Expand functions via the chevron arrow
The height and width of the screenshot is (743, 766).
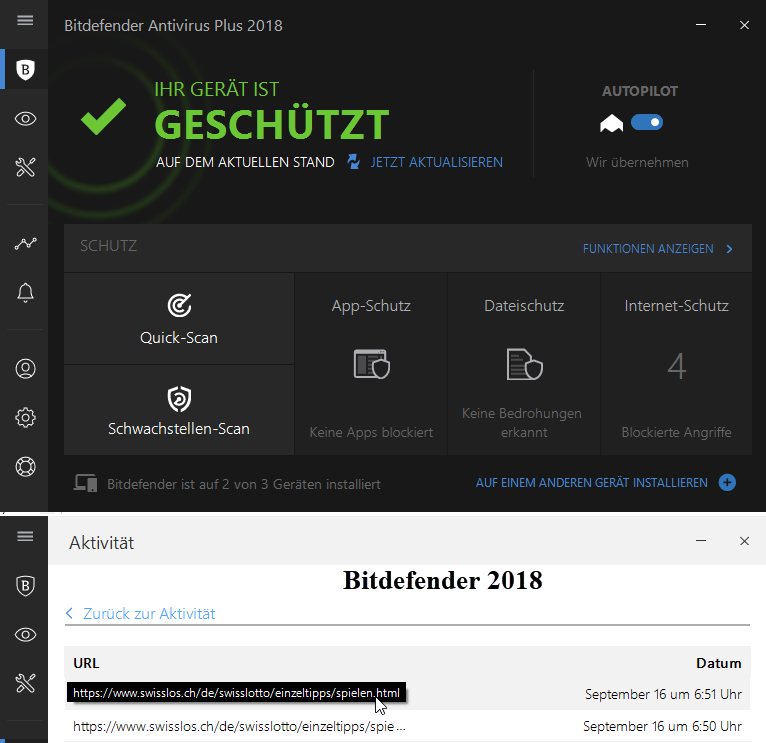click(x=729, y=249)
